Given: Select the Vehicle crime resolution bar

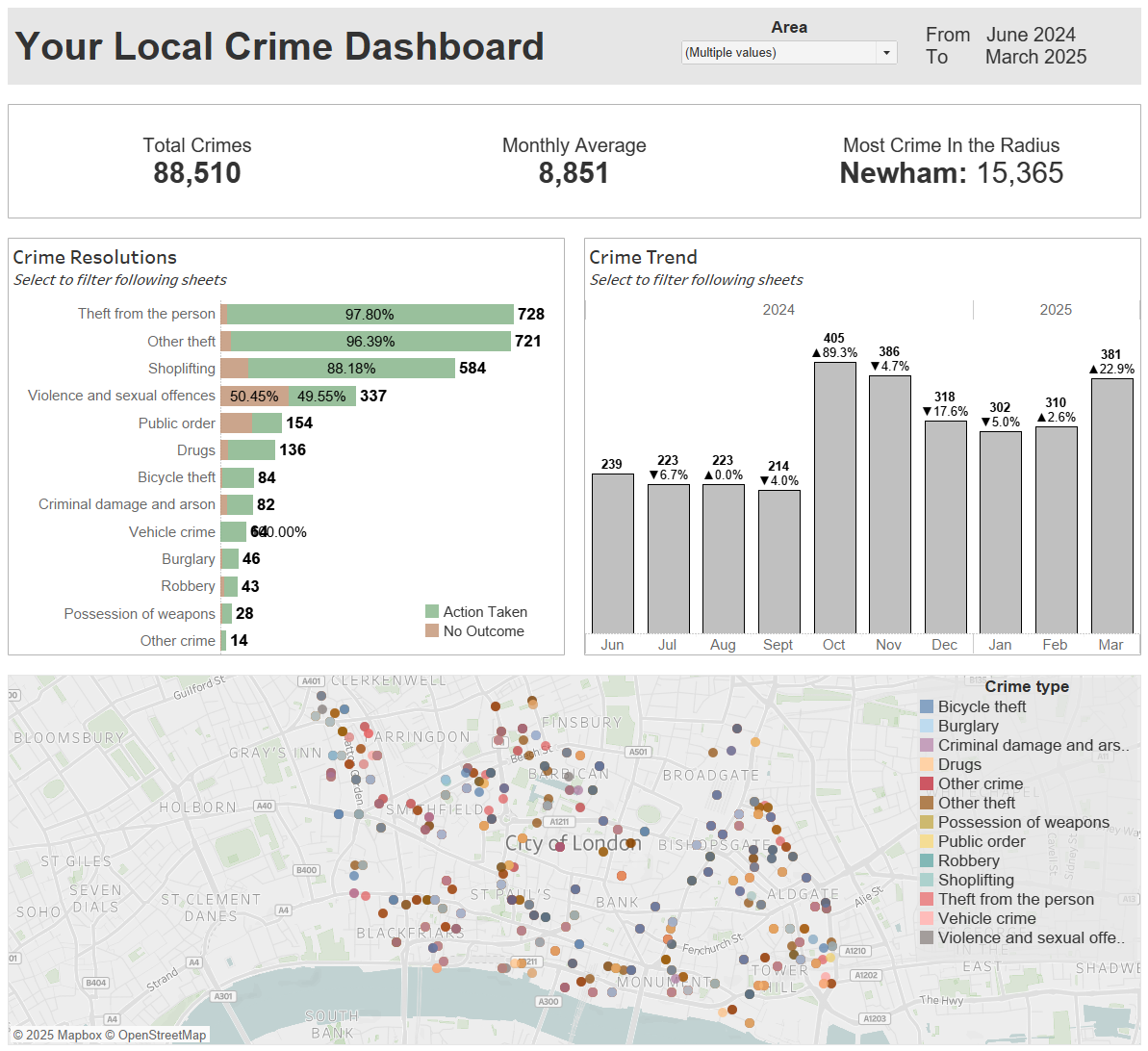Looking at the screenshot, I should click(x=234, y=531).
